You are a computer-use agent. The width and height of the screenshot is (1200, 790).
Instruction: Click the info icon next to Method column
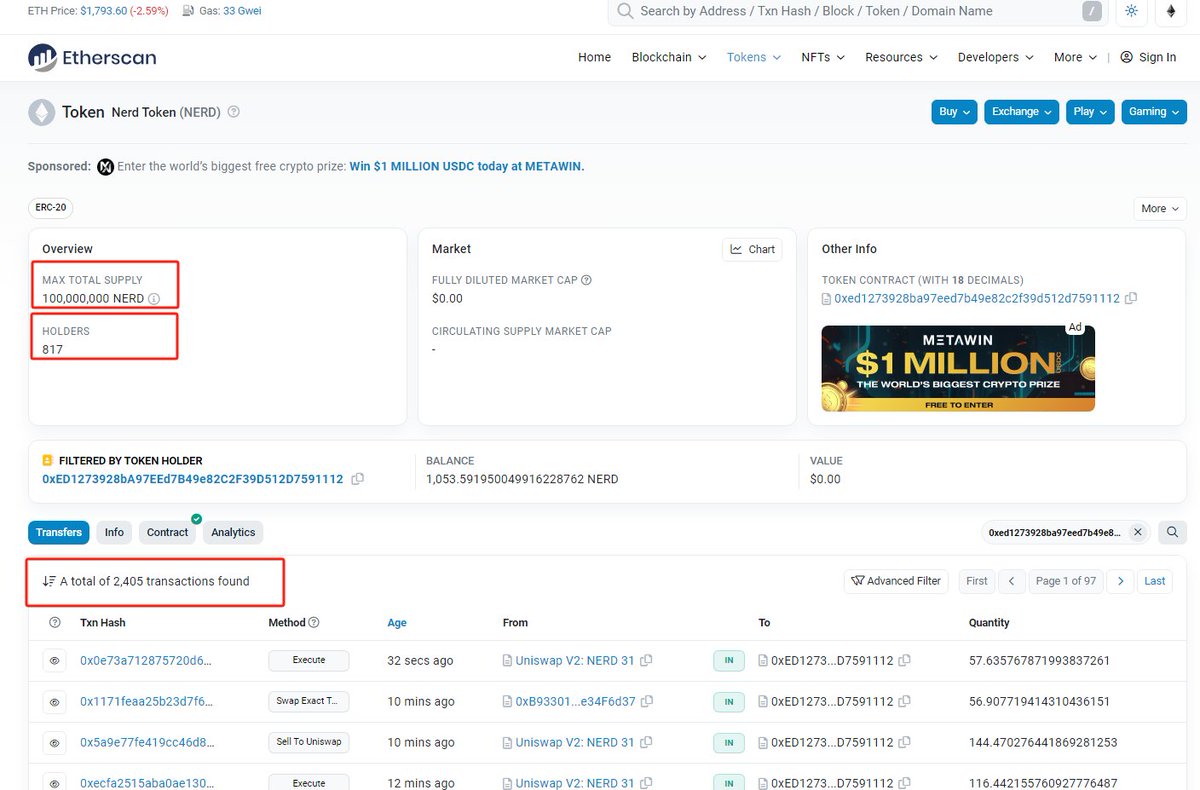[x=314, y=622]
